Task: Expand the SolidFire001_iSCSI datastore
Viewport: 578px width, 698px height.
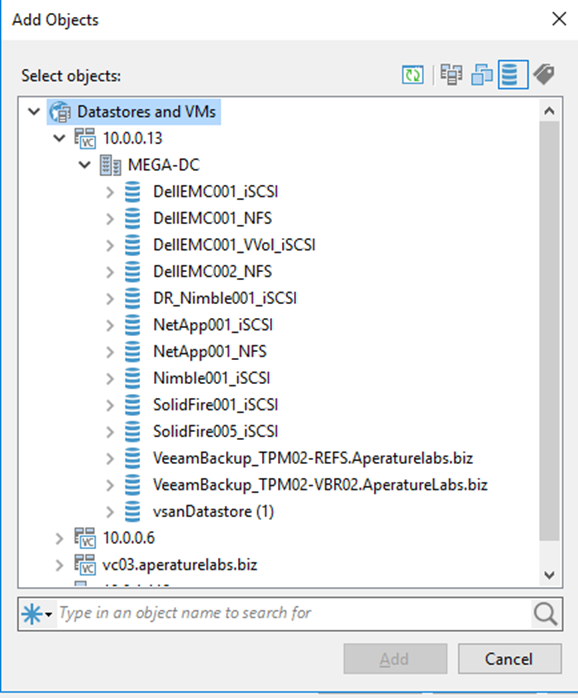Action: (x=110, y=406)
